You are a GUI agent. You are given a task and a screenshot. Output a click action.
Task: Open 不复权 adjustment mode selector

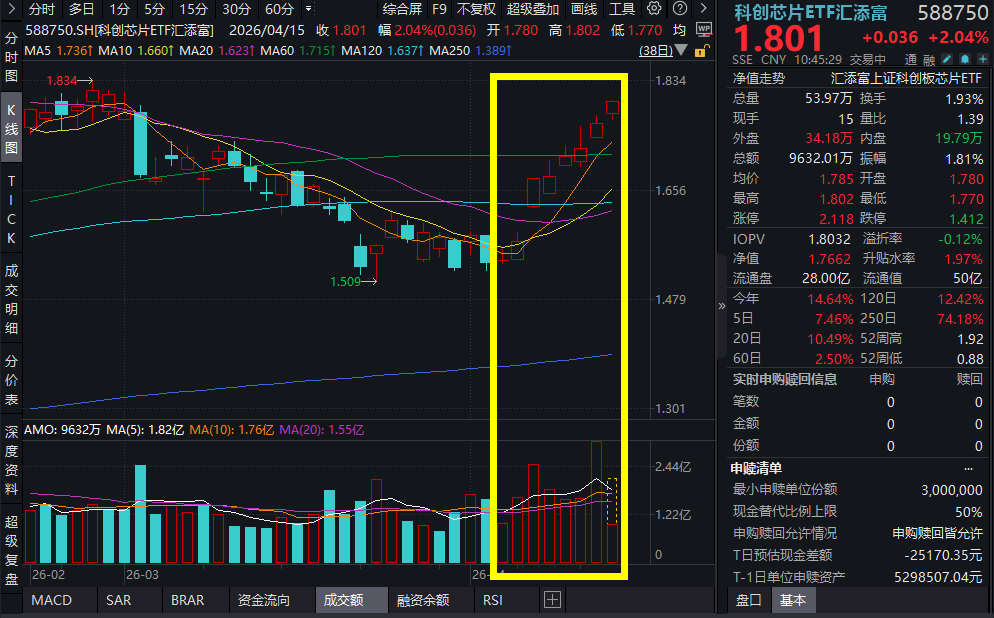pyautogui.click(x=476, y=9)
